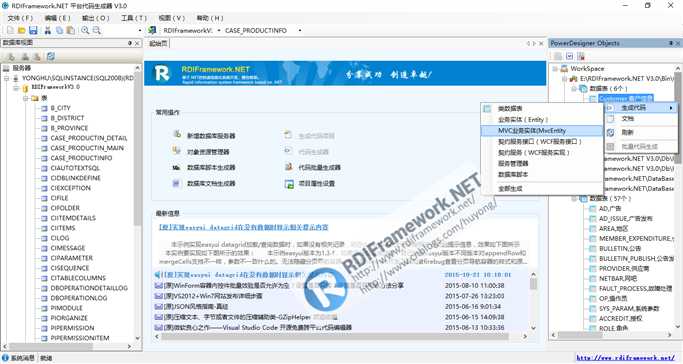Click the Copy toolbar icon

coord(59,30)
